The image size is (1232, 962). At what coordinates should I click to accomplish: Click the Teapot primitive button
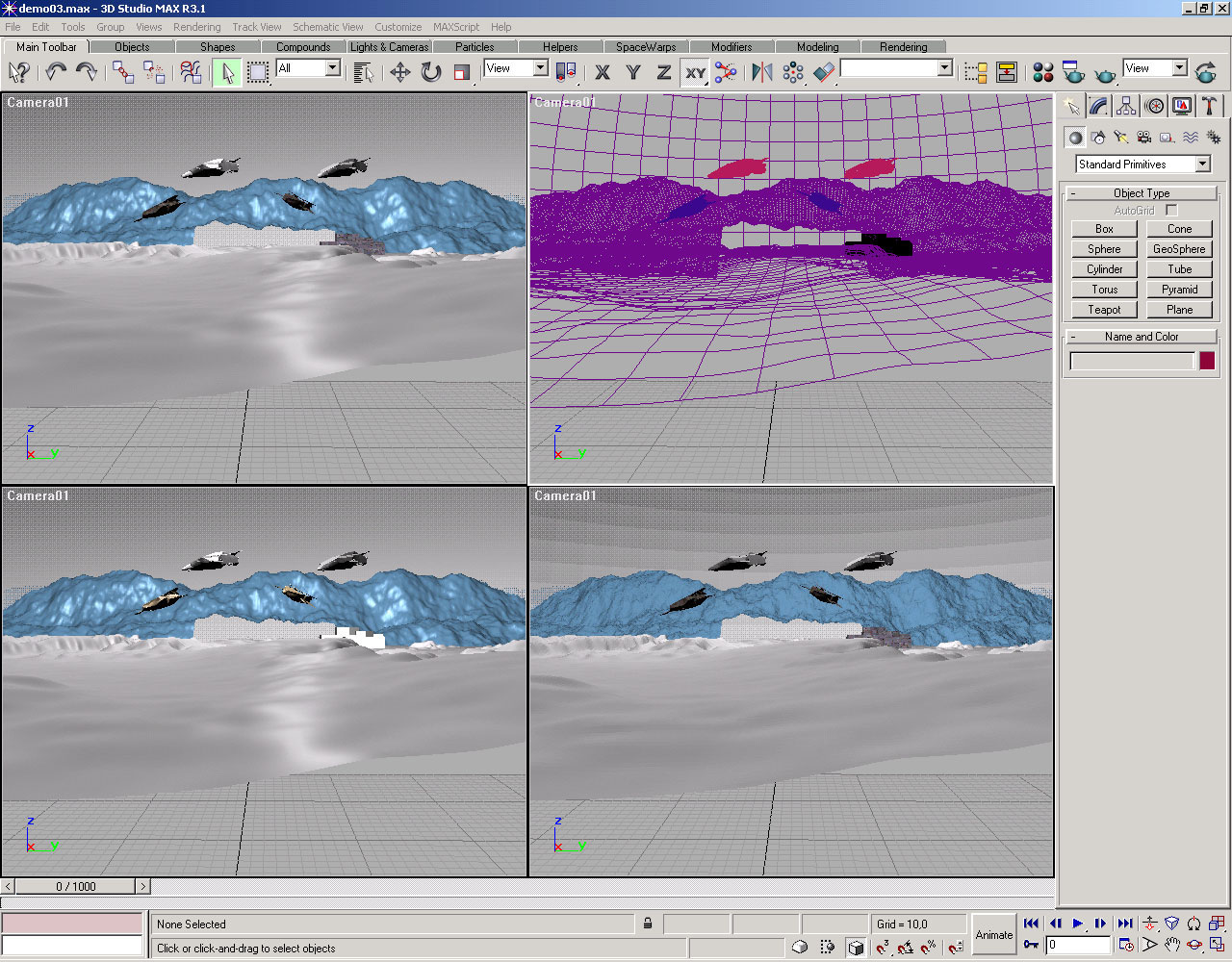click(x=1104, y=310)
